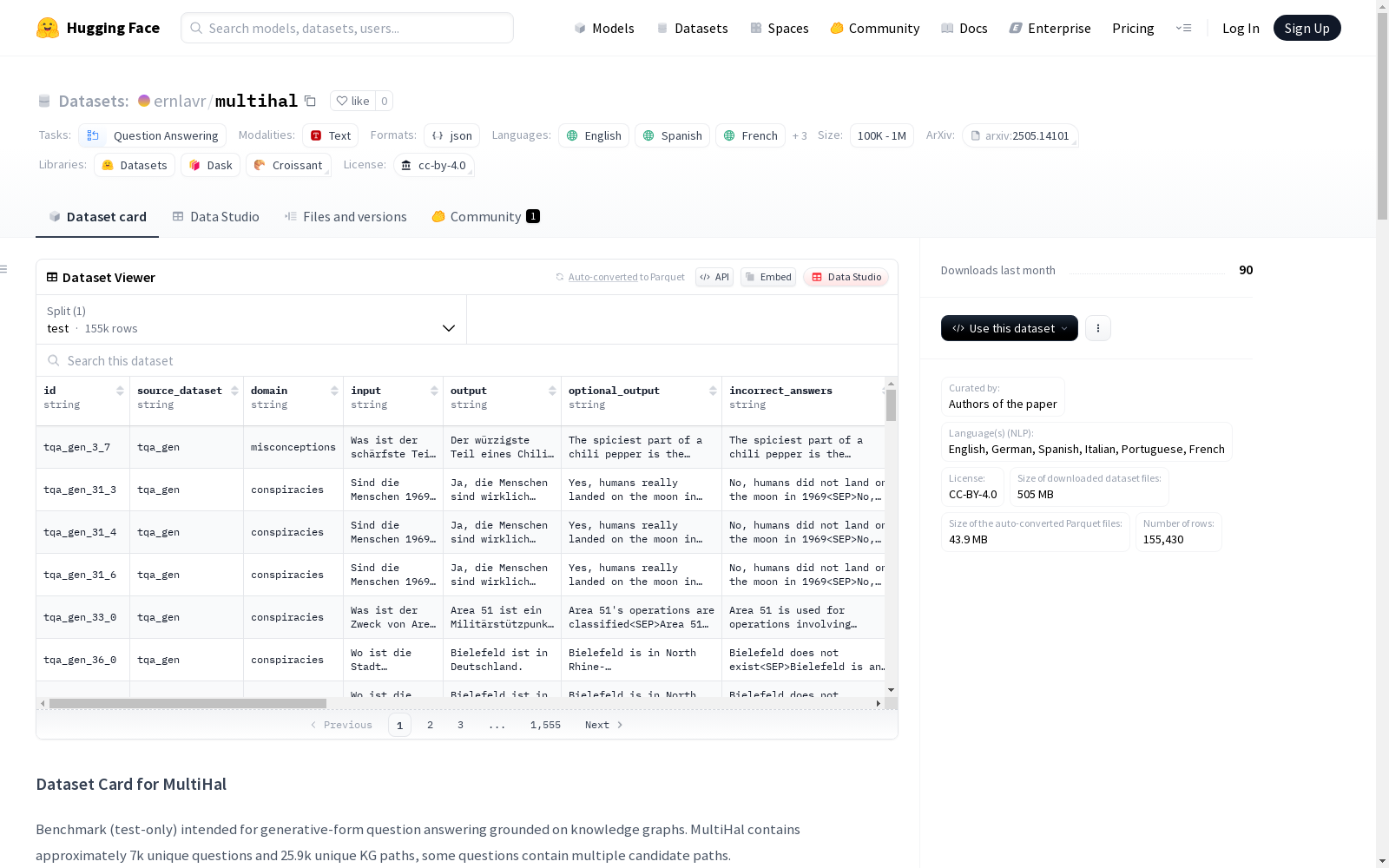
Task: Go to Pricing page
Action: [1133, 28]
